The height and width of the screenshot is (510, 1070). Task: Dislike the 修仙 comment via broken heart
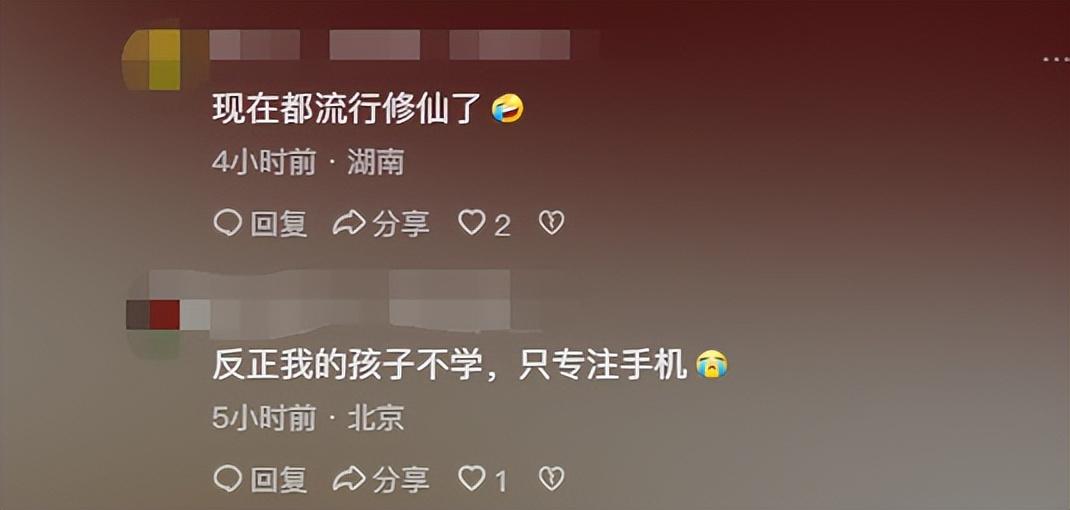point(551,223)
